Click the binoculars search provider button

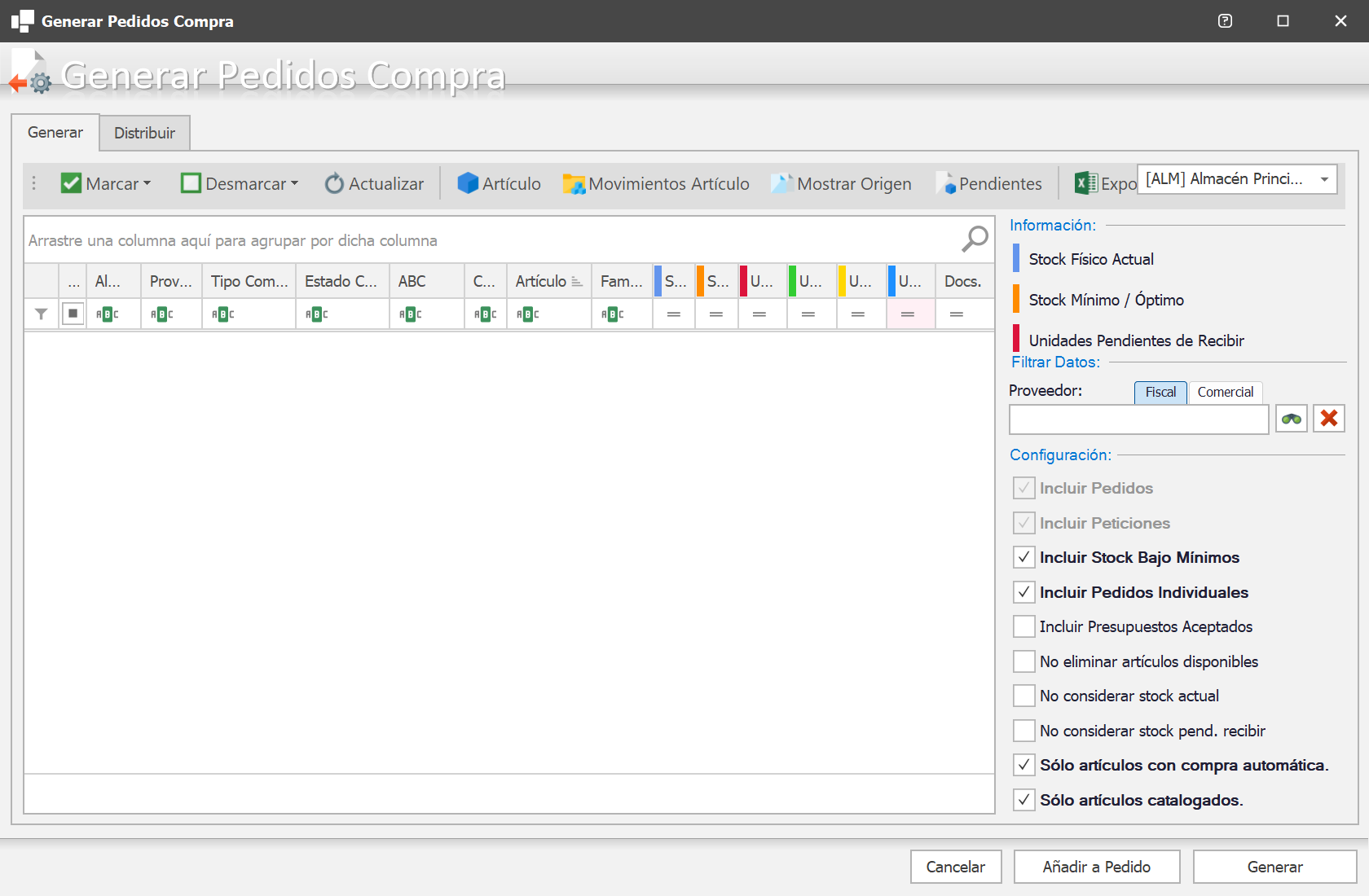(x=1292, y=419)
